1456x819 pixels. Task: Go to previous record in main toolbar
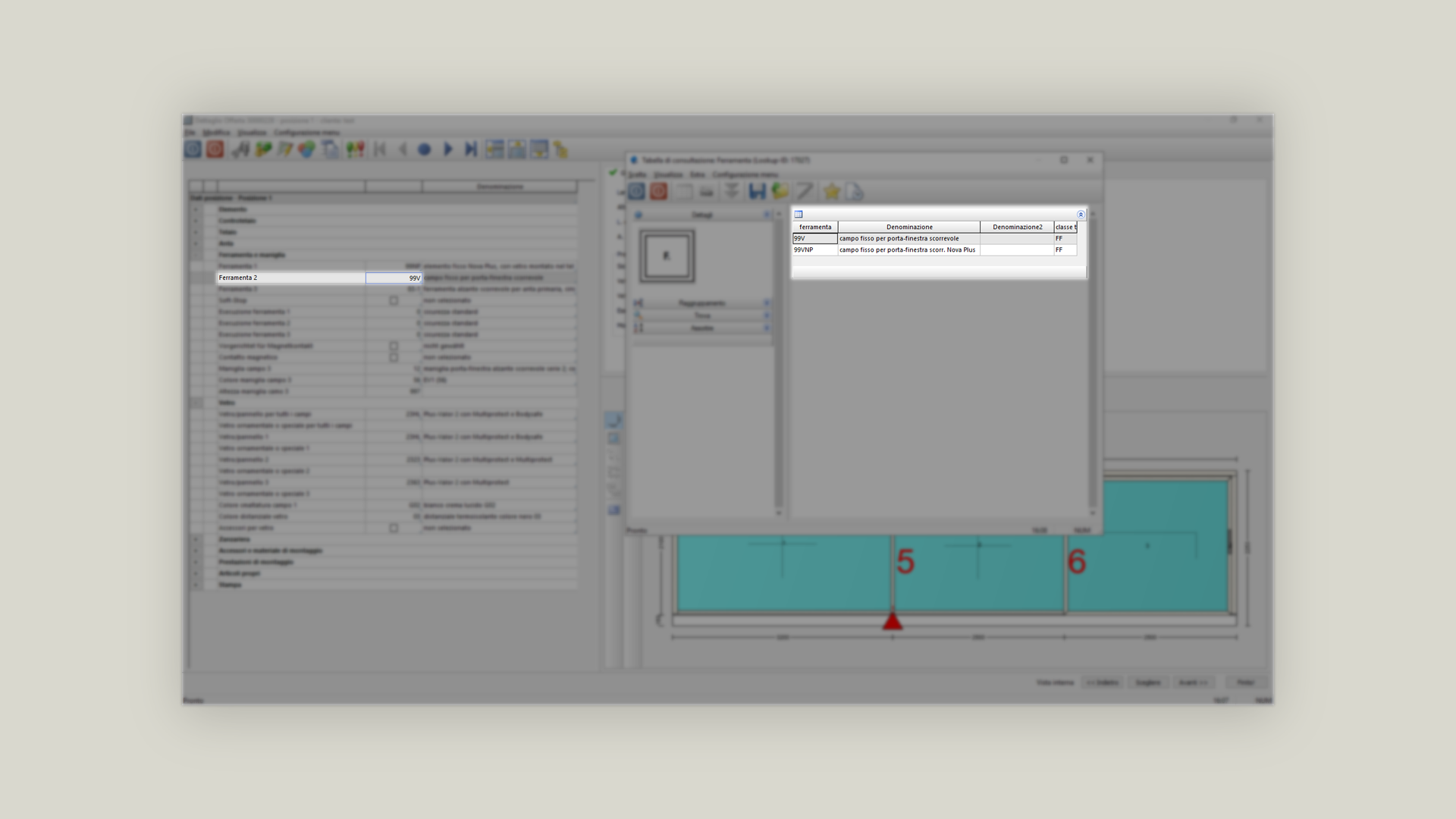click(x=402, y=149)
